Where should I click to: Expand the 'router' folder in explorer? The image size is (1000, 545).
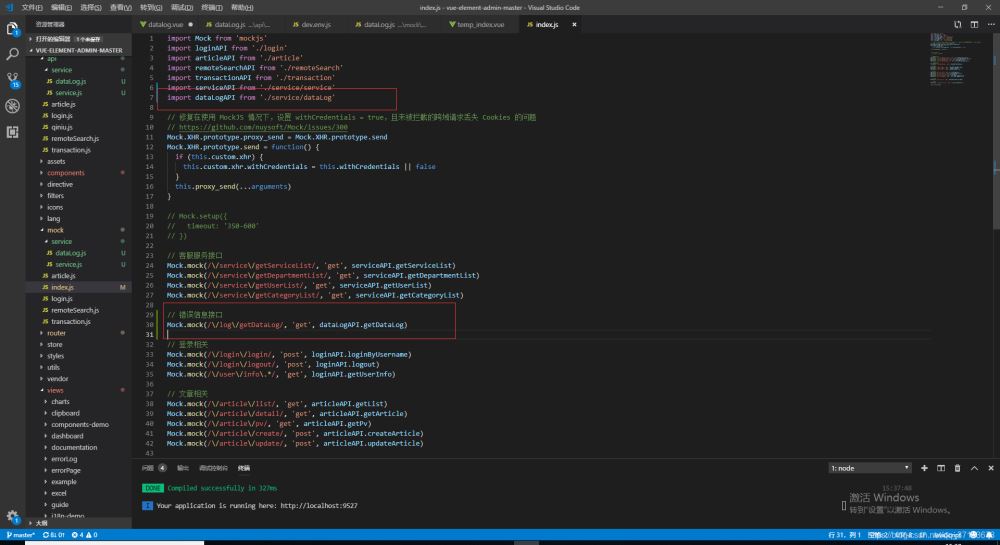[x=56, y=333]
